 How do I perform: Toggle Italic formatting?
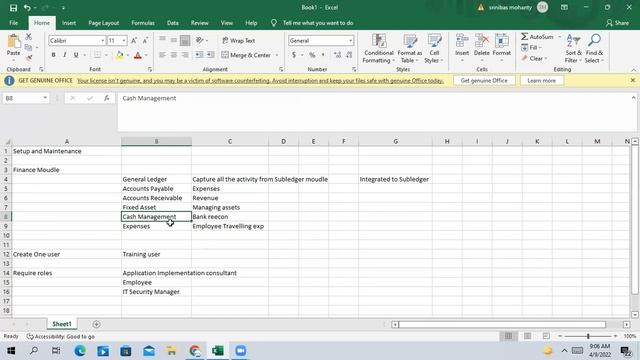click(x=64, y=55)
